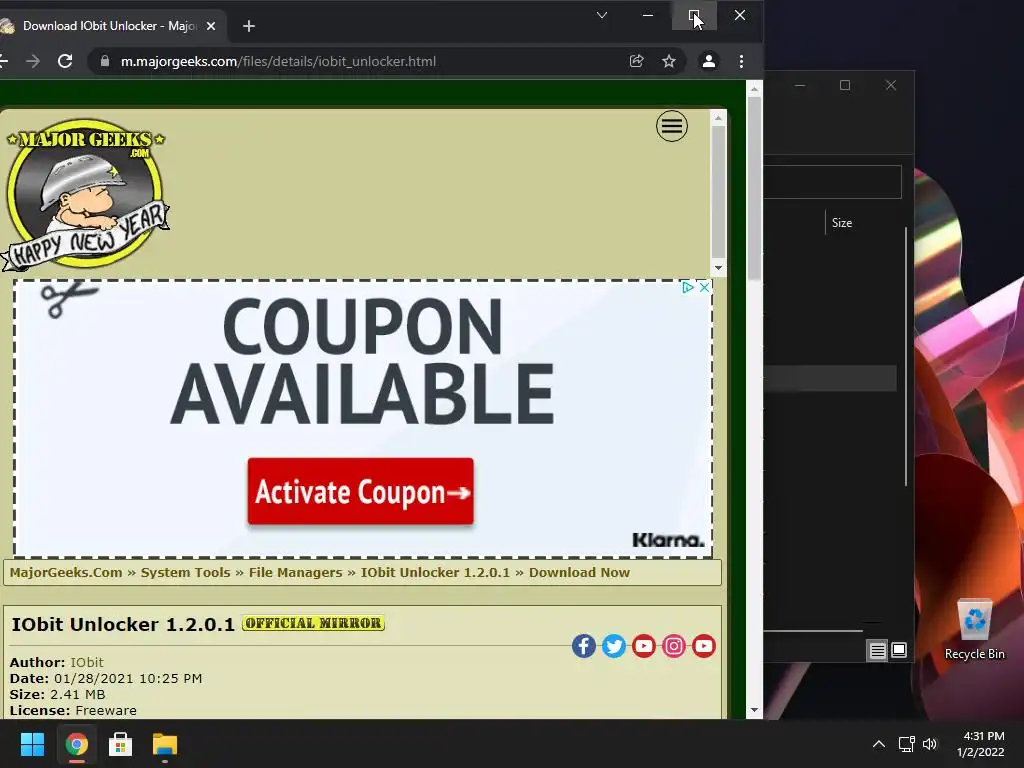This screenshot has width=1024, height=768.
Task: Follow the IObit Unlocker 1.2.0.1 breadcrumb
Action: 435,573
